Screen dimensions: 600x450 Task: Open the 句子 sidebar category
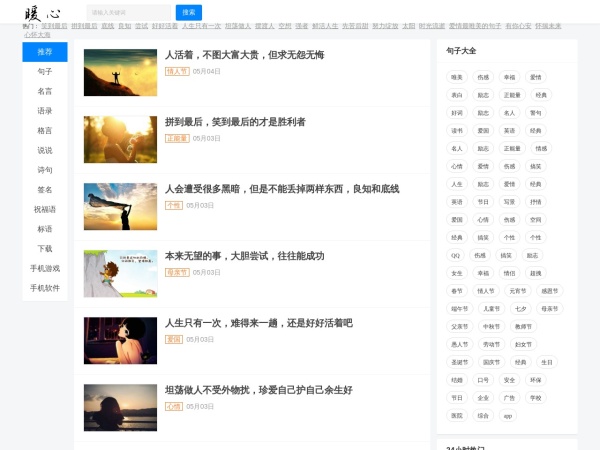pos(45,72)
